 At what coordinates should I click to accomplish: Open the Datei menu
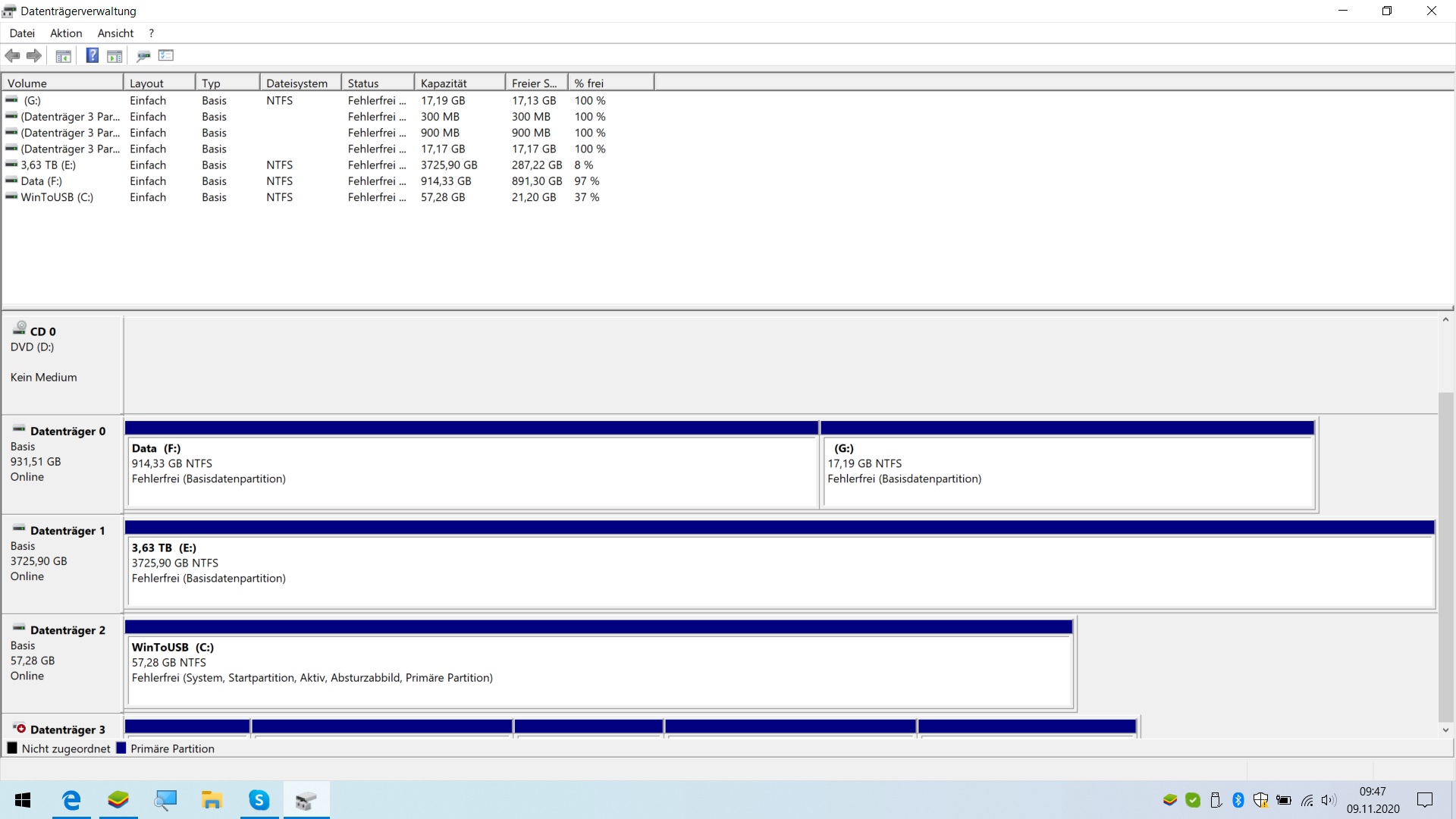22,33
